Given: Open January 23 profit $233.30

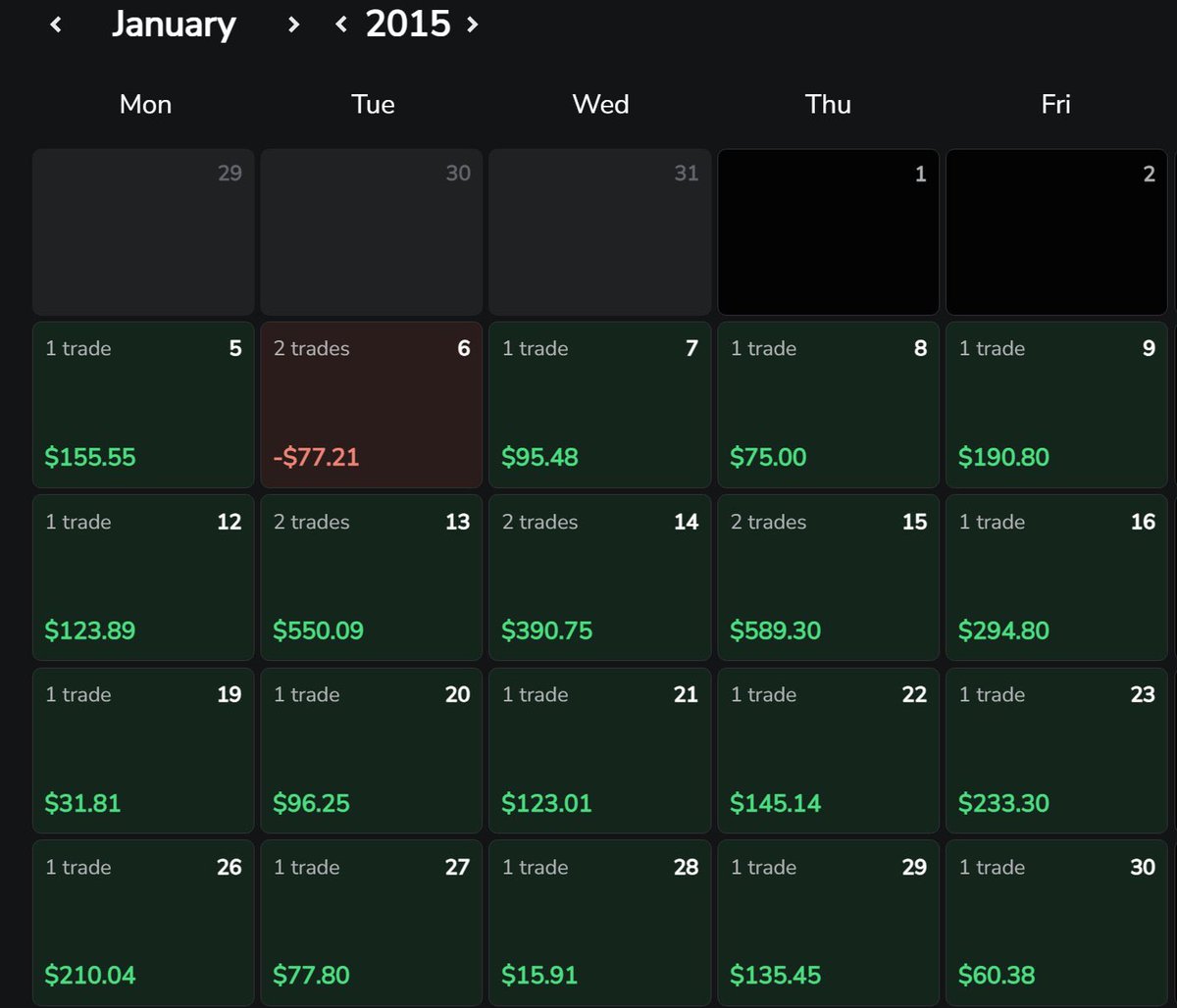Looking at the screenshot, I should pyautogui.click(x=1056, y=750).
